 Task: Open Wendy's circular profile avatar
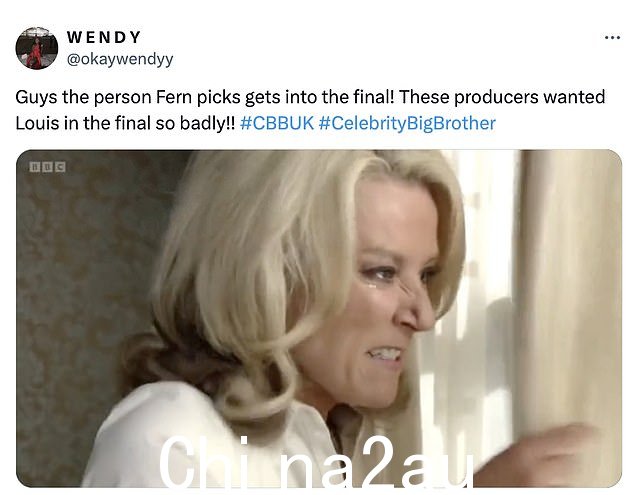[37, 48]
